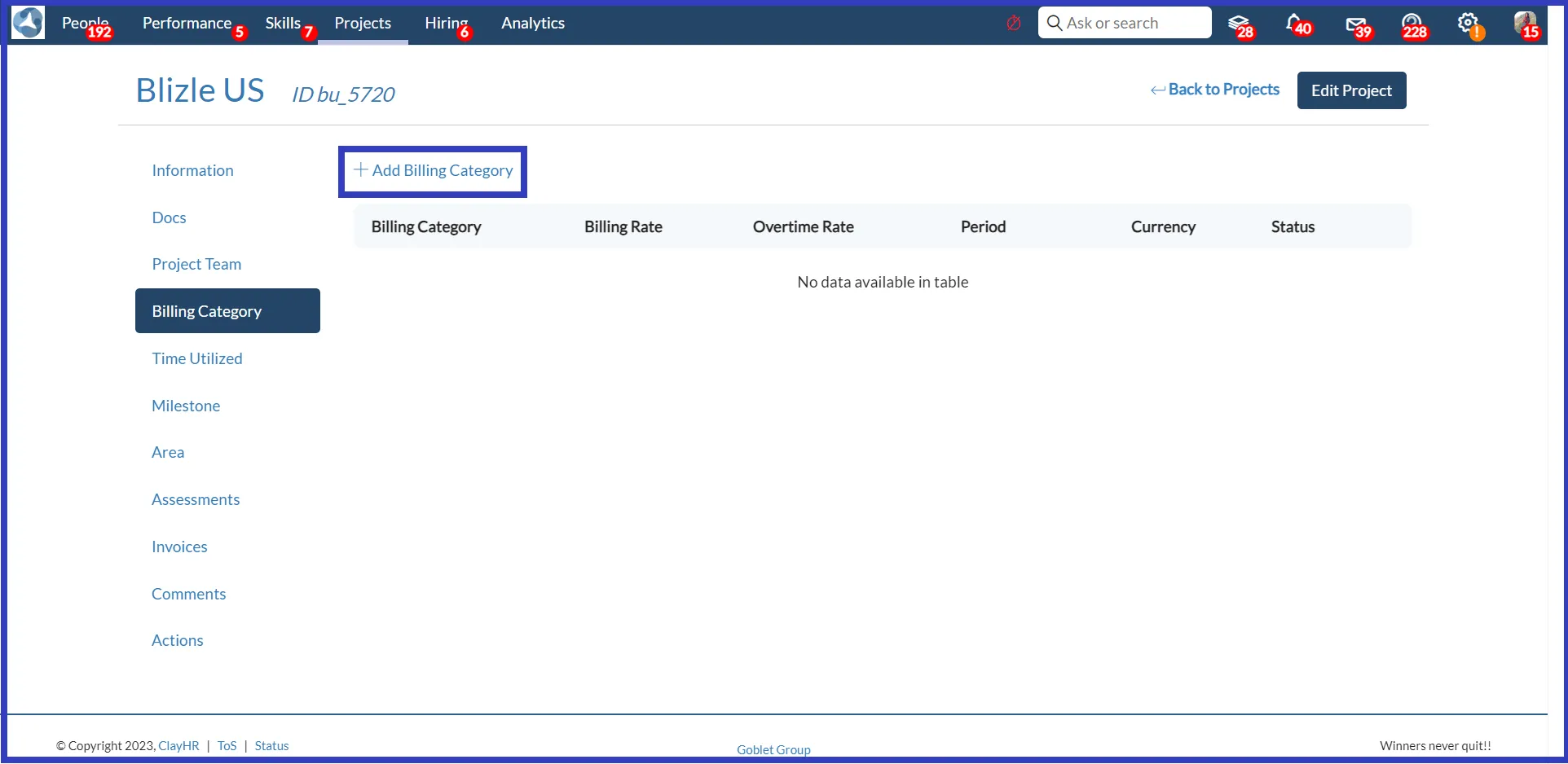Select the Invoices tab

[179, 547]
